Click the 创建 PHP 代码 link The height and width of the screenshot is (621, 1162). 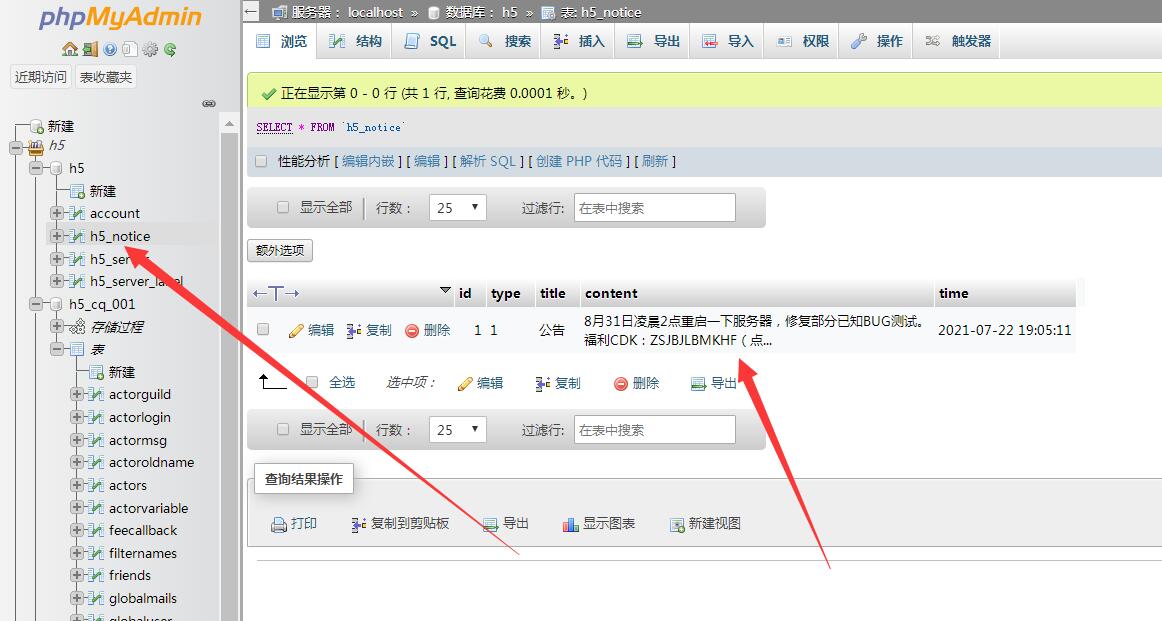point(579,161)
